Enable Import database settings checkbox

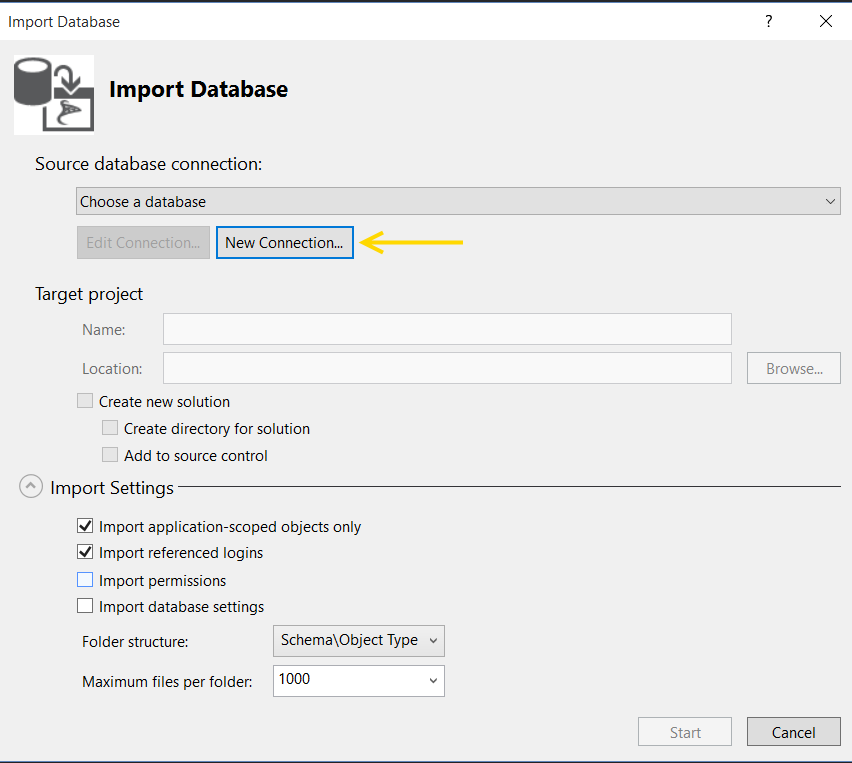85,606
